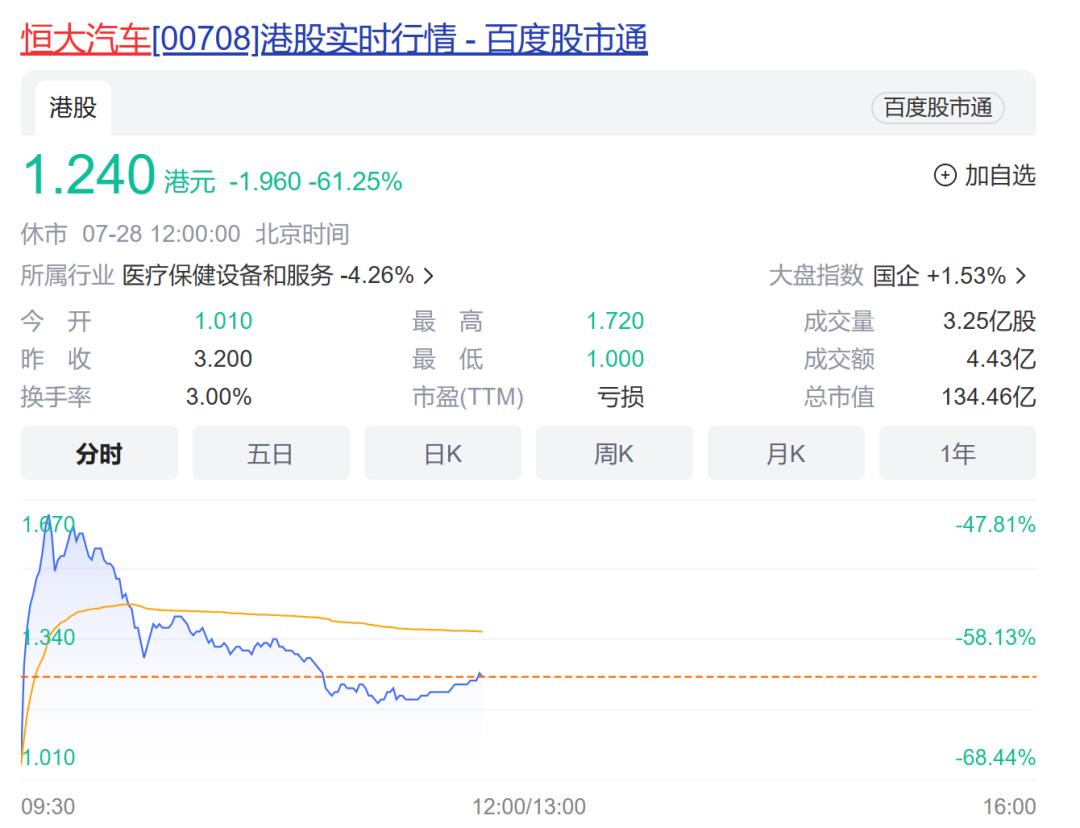This screenshot has width=1080, height=828.
Task: Click the chart axis label -47.81%
Action: [x=995, y=525]
